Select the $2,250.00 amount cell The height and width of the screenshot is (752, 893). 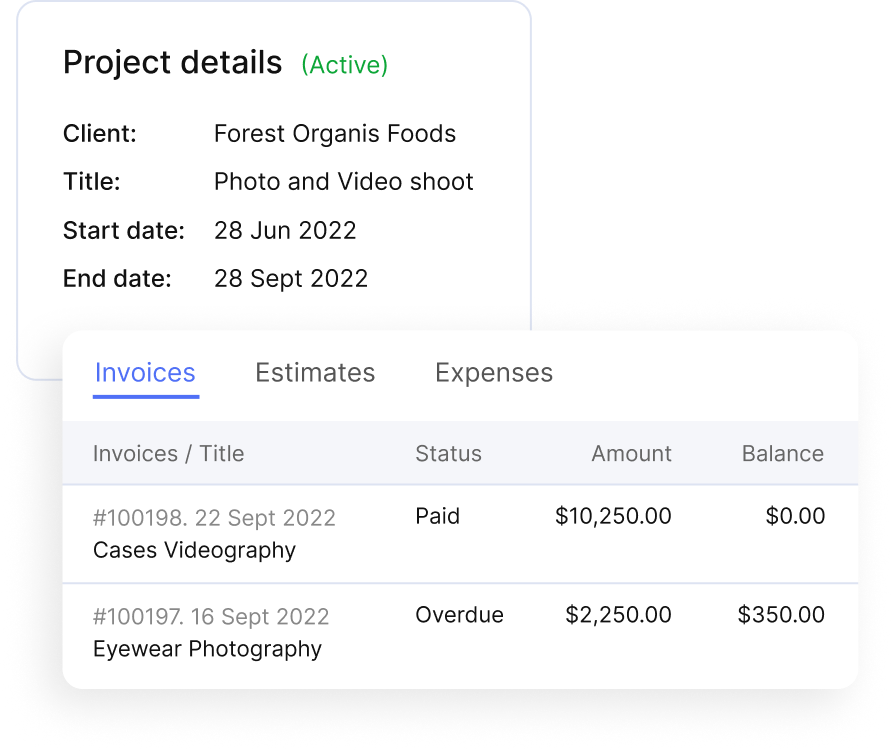(x=618, y=614)
